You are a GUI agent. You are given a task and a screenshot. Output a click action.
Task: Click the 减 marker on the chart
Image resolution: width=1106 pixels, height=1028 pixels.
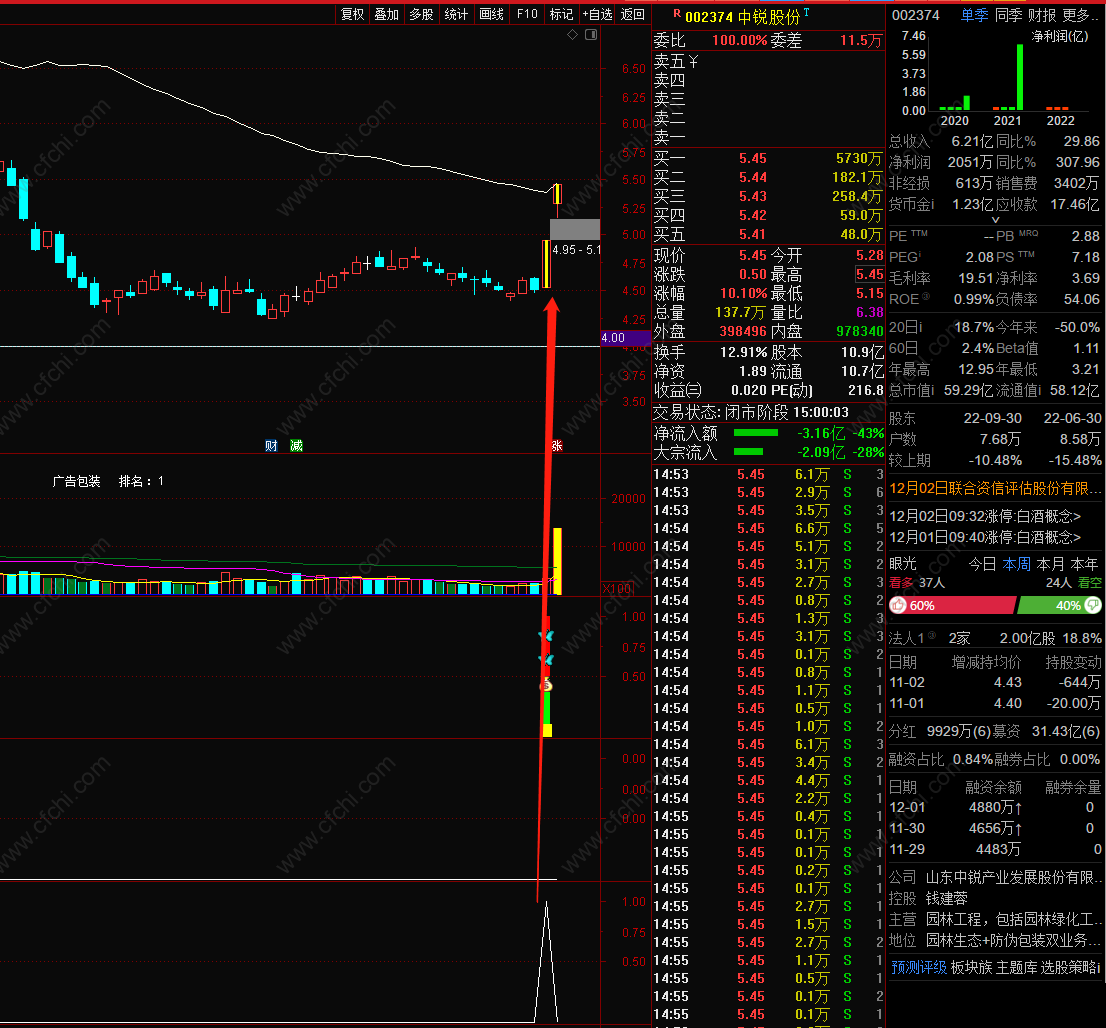[x=296, y=445]
